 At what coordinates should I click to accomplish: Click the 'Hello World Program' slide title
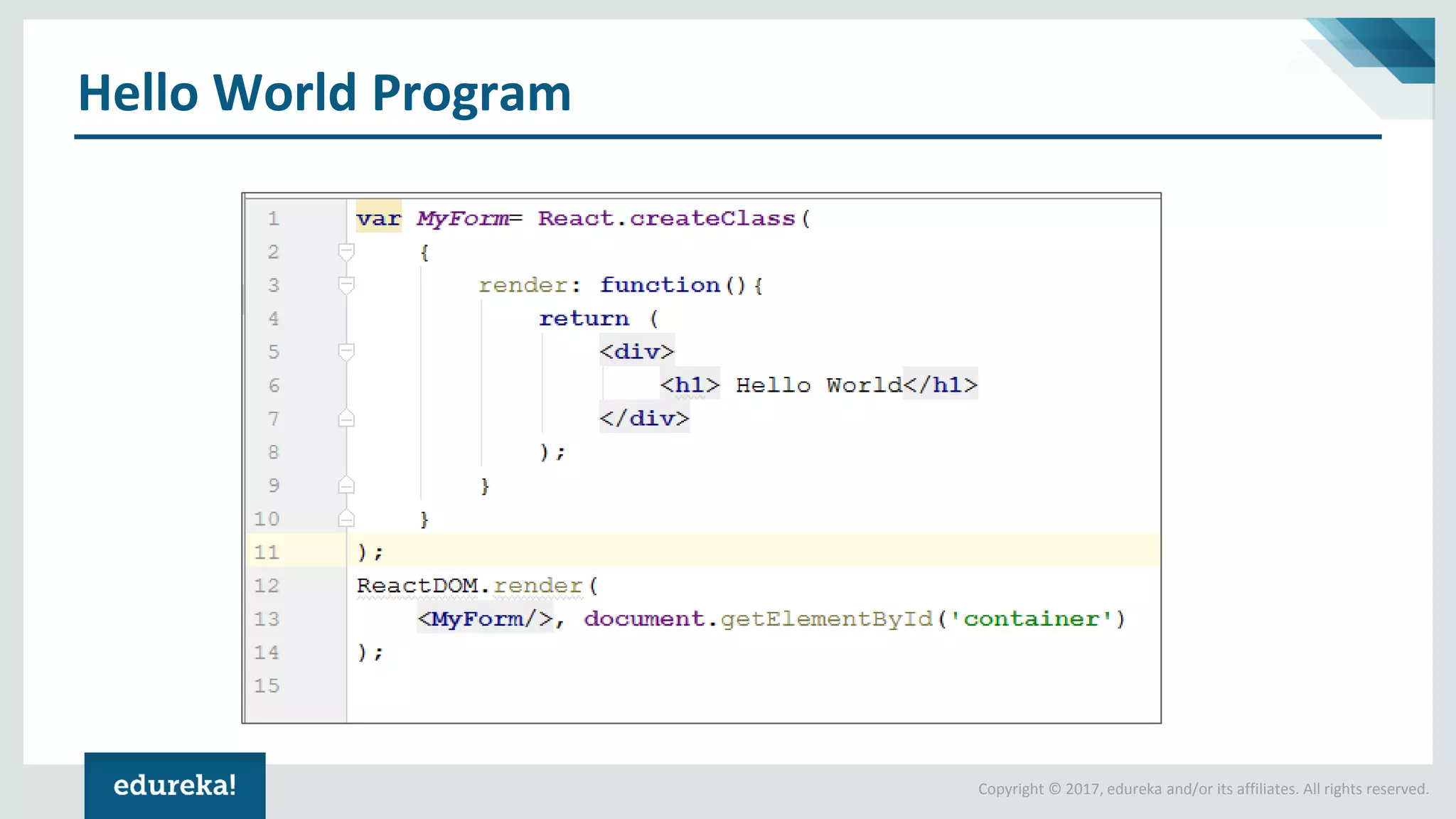[x=324, y=93]
